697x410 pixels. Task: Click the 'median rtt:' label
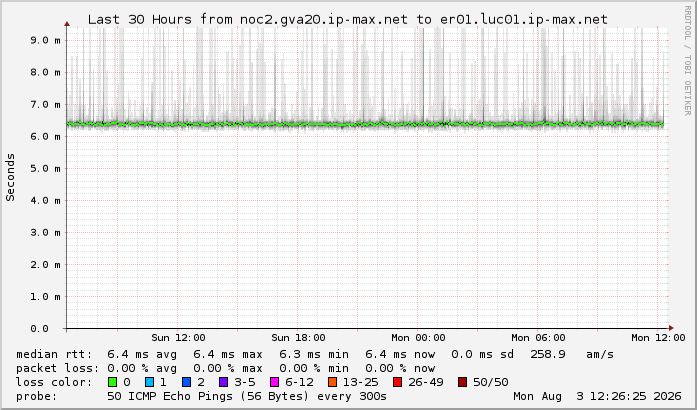[x=54, y=354]
